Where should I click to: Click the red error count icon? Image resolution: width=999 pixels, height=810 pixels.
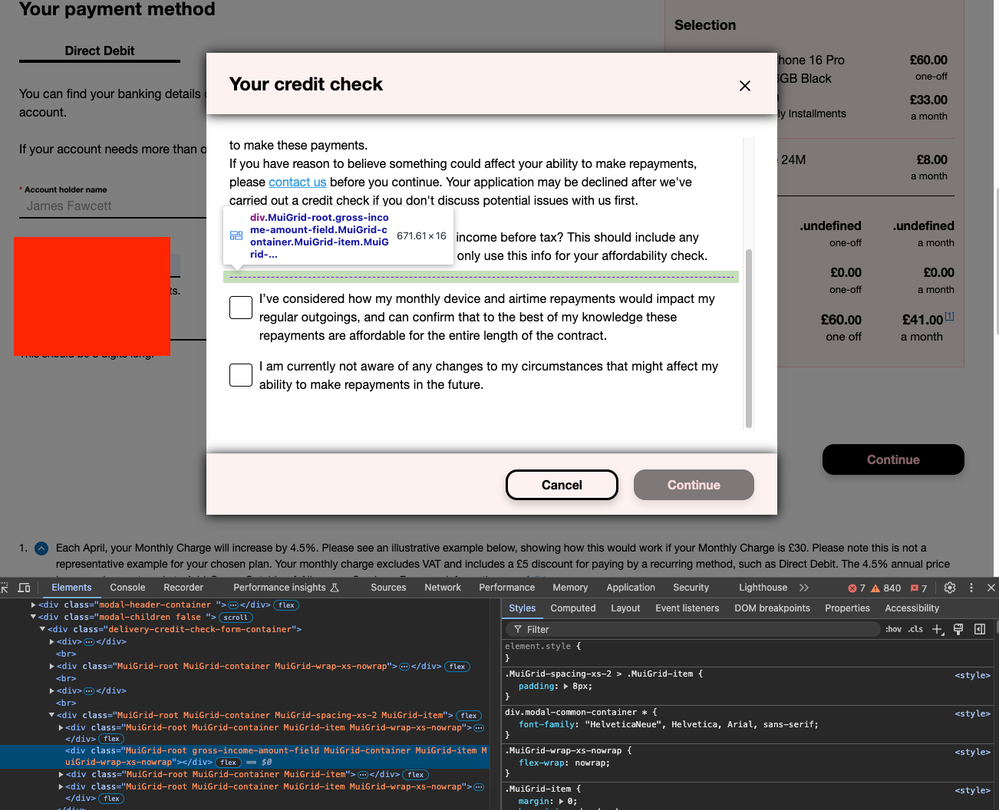point(856,588)
